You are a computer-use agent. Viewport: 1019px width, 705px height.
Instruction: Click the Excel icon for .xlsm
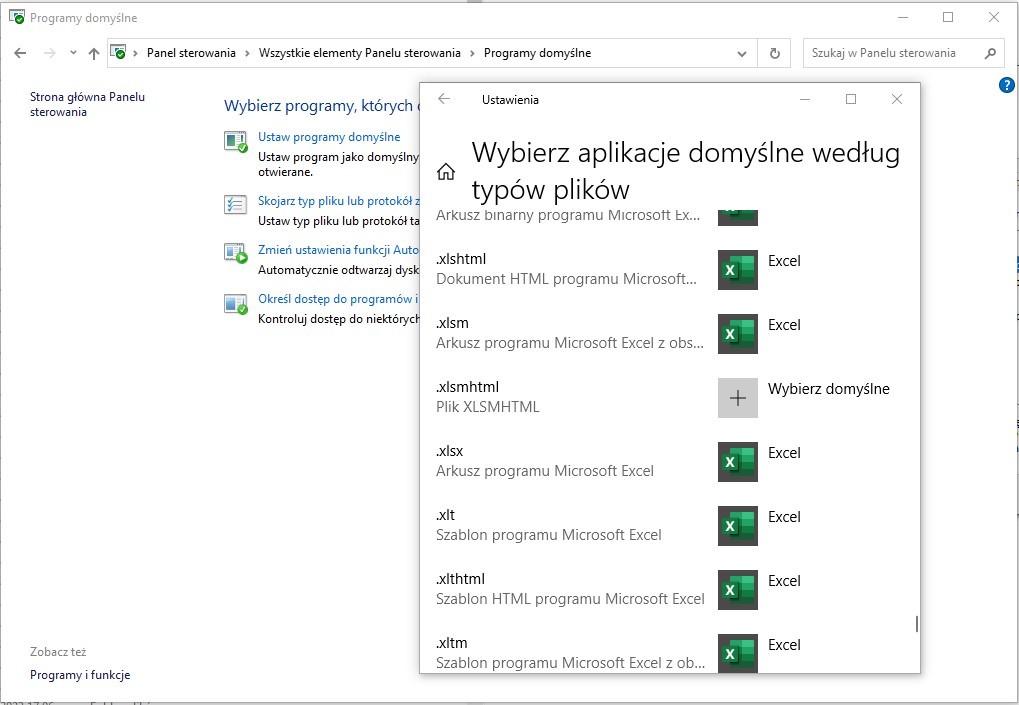[x=738, y=334]
